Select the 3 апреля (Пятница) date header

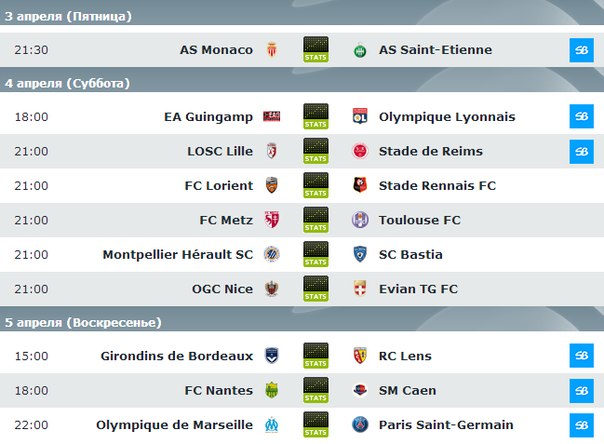click(x=68, y=17)
